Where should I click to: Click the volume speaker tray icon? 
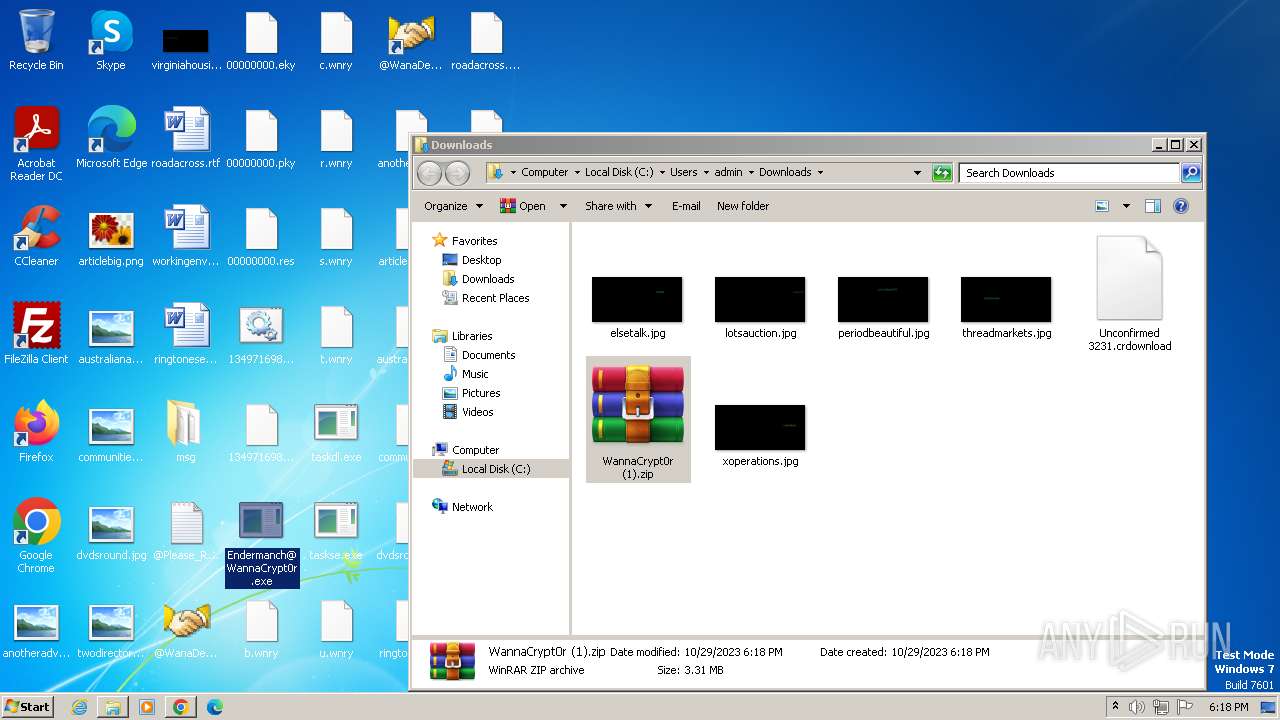(1137, 707)
